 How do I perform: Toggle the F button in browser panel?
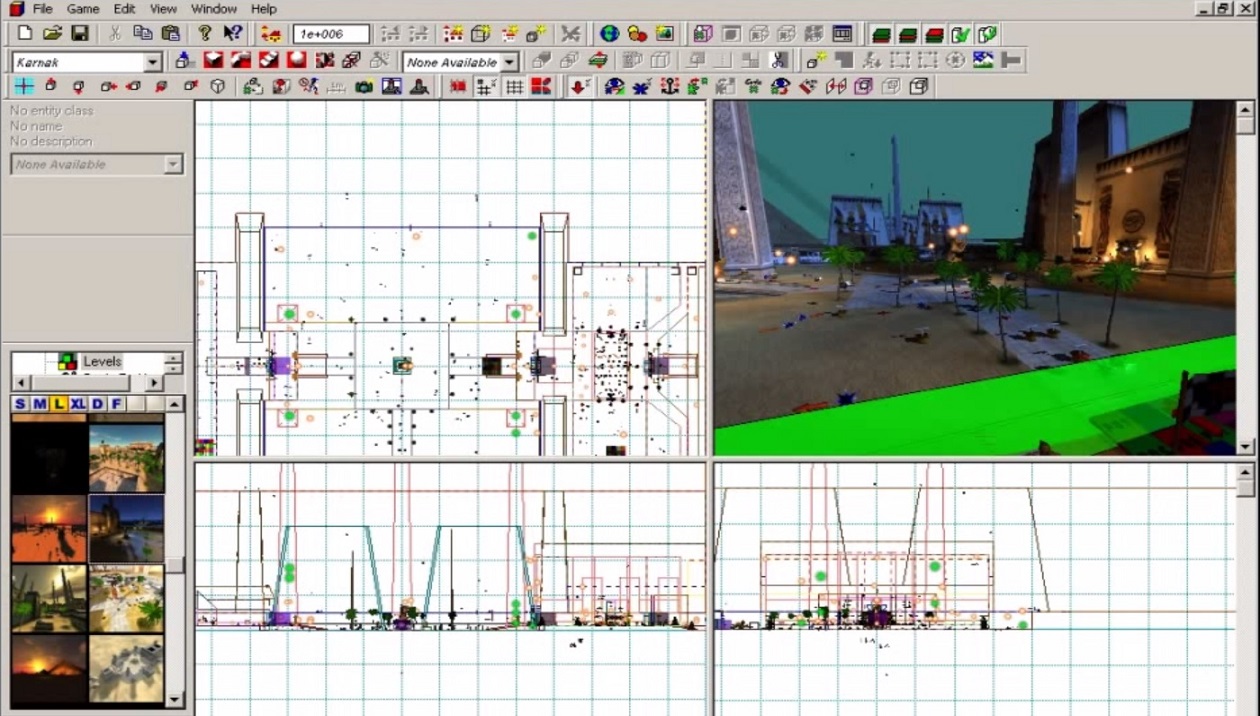(117, 404)
